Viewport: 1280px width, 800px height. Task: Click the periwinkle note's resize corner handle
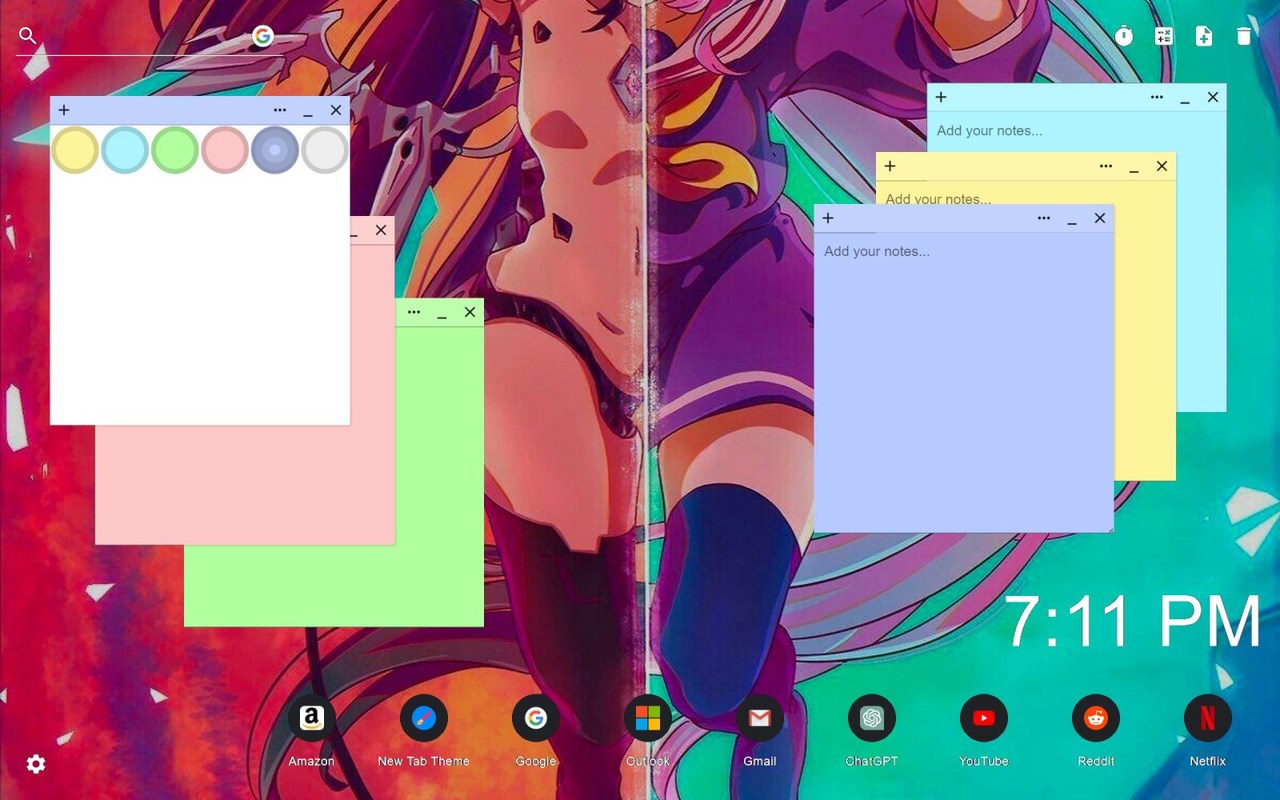[1109, 528]
